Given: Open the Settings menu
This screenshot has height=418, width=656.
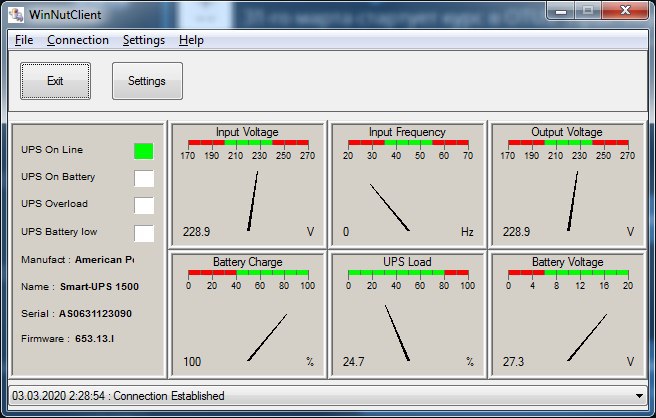Looking at the screenshot, I should pyautogui.click(x=144, y=40).
